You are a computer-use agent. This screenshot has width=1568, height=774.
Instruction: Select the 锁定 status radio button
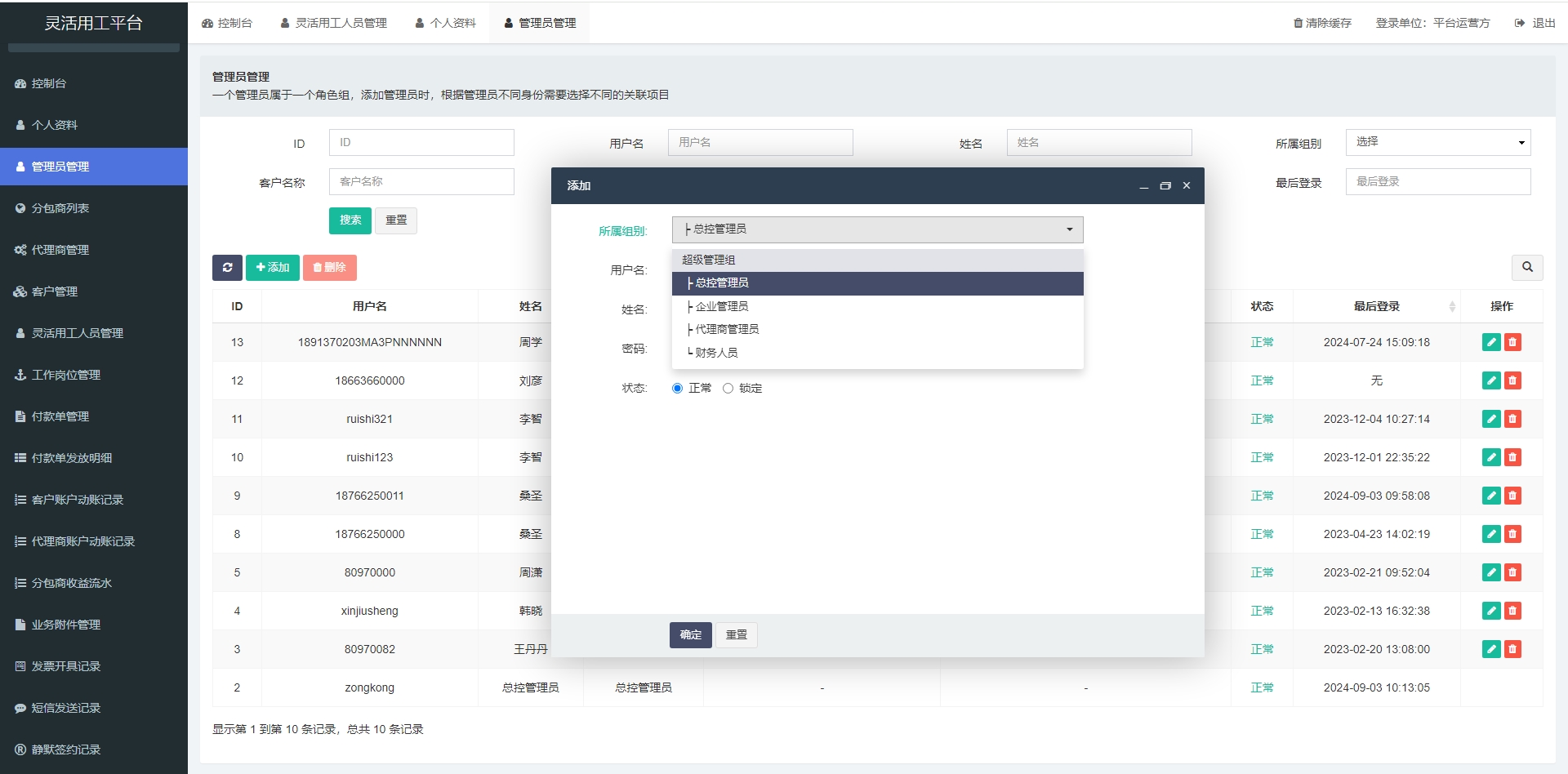pyautogui.click(x=728, y=388)
